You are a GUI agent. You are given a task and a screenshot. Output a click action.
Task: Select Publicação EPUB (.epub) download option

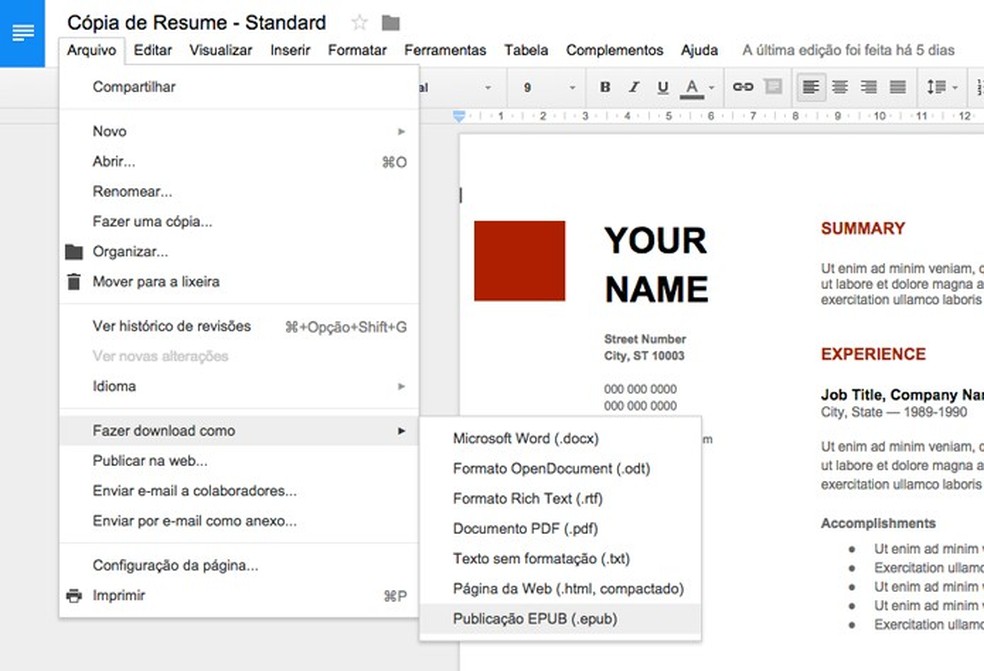[535, 619]
